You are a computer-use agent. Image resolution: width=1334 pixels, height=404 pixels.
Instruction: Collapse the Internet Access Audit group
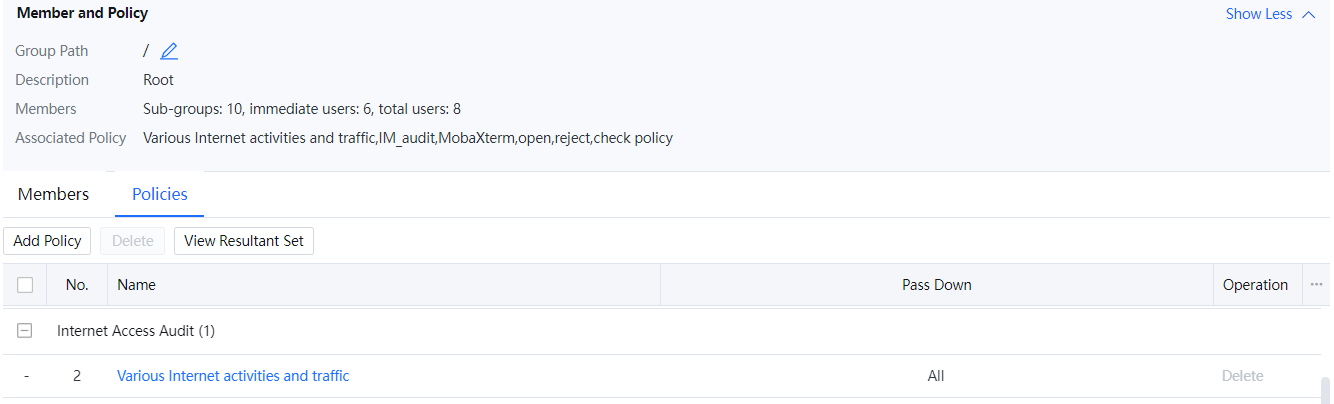point(25,330)
